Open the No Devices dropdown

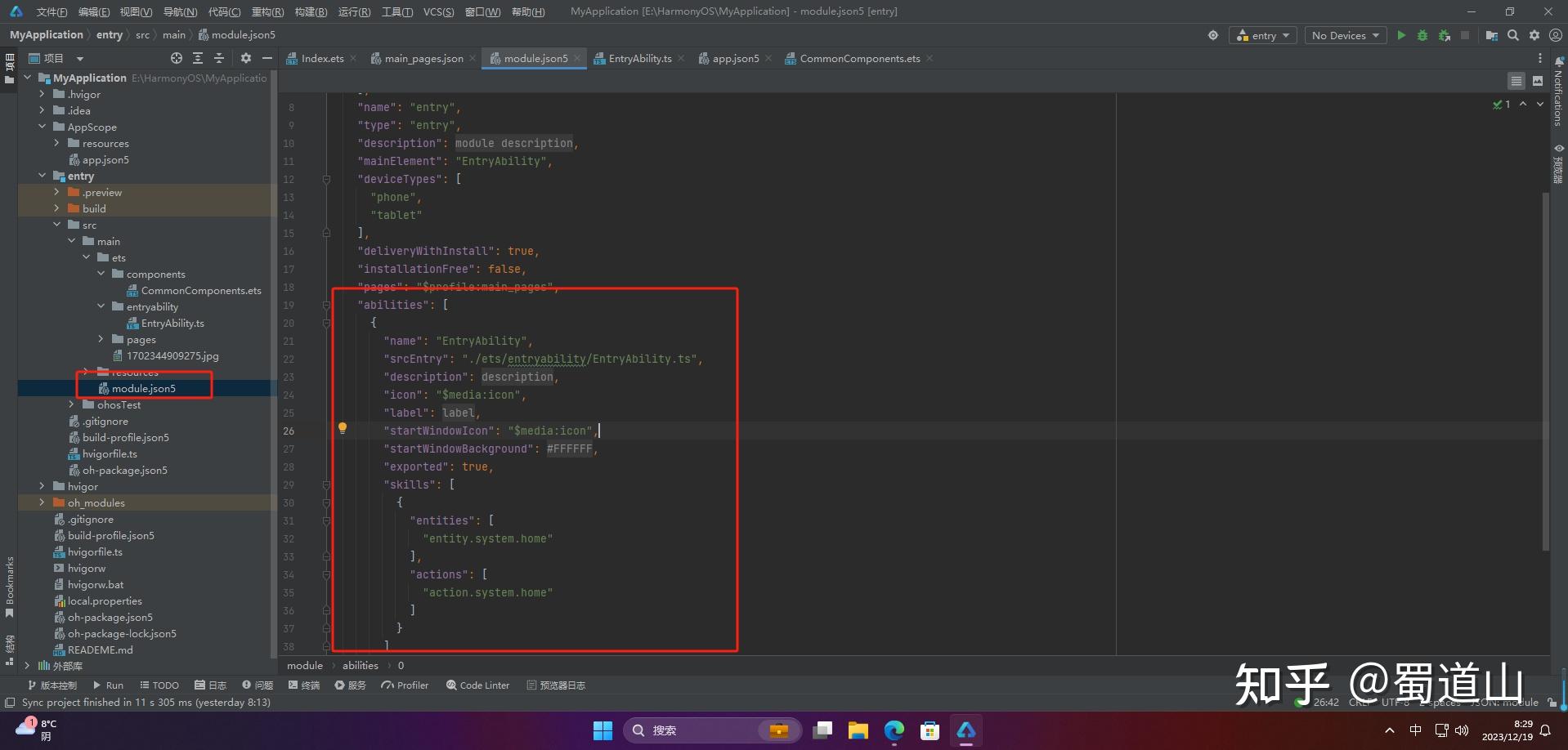pos(1345,35)
